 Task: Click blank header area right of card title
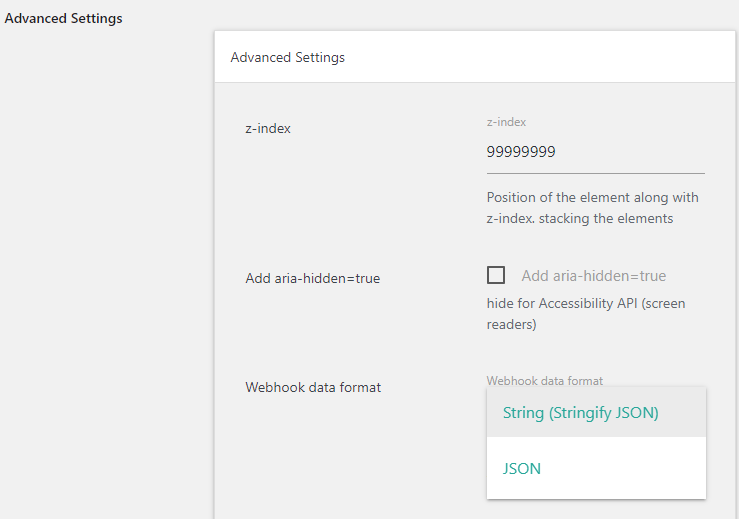550,57
